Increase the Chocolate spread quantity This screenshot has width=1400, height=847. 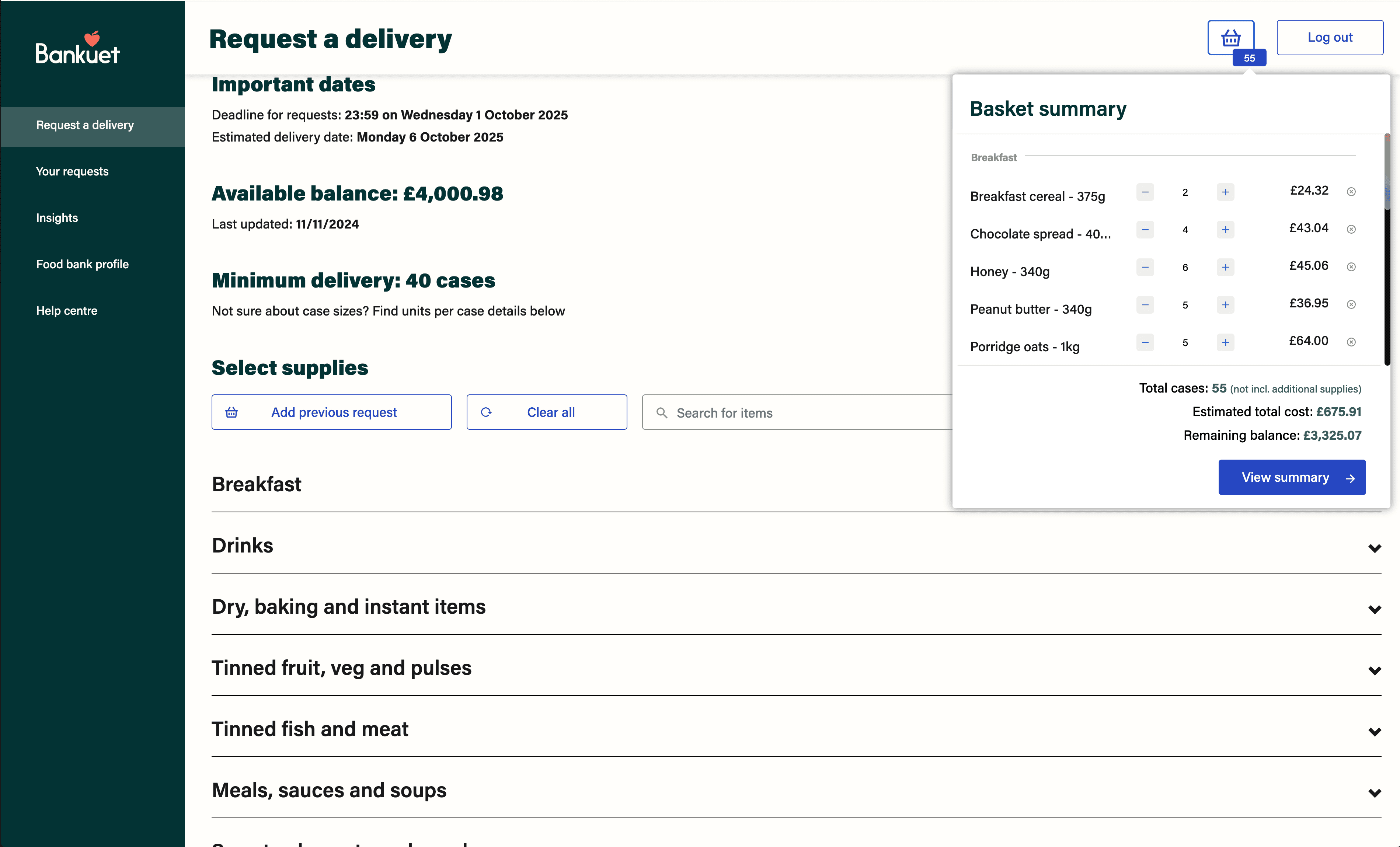point(1226,230)
